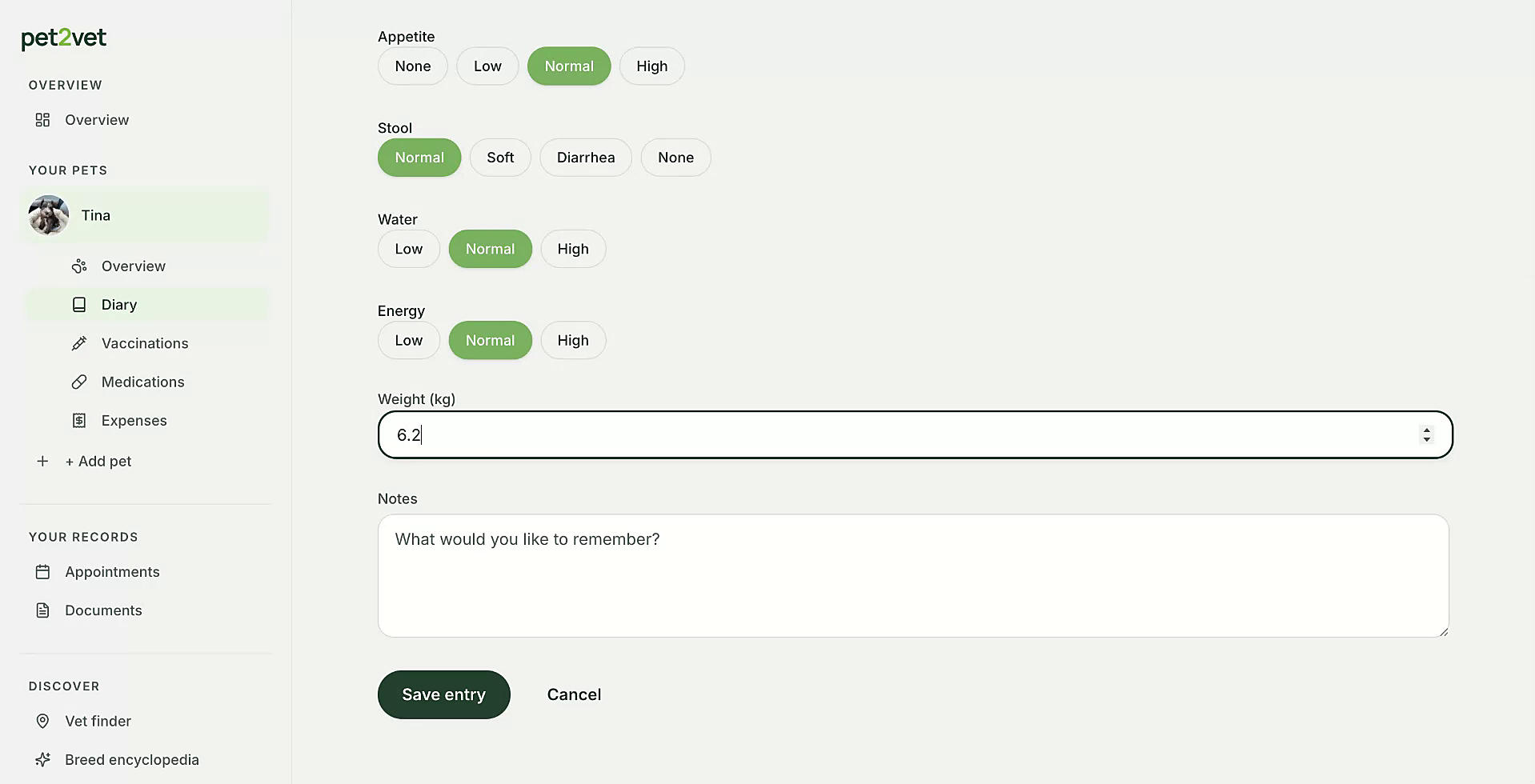Screen dimensions: 1535x784
Task: Click the Overview grid icon in sidebar
Action: click(43, 120)
